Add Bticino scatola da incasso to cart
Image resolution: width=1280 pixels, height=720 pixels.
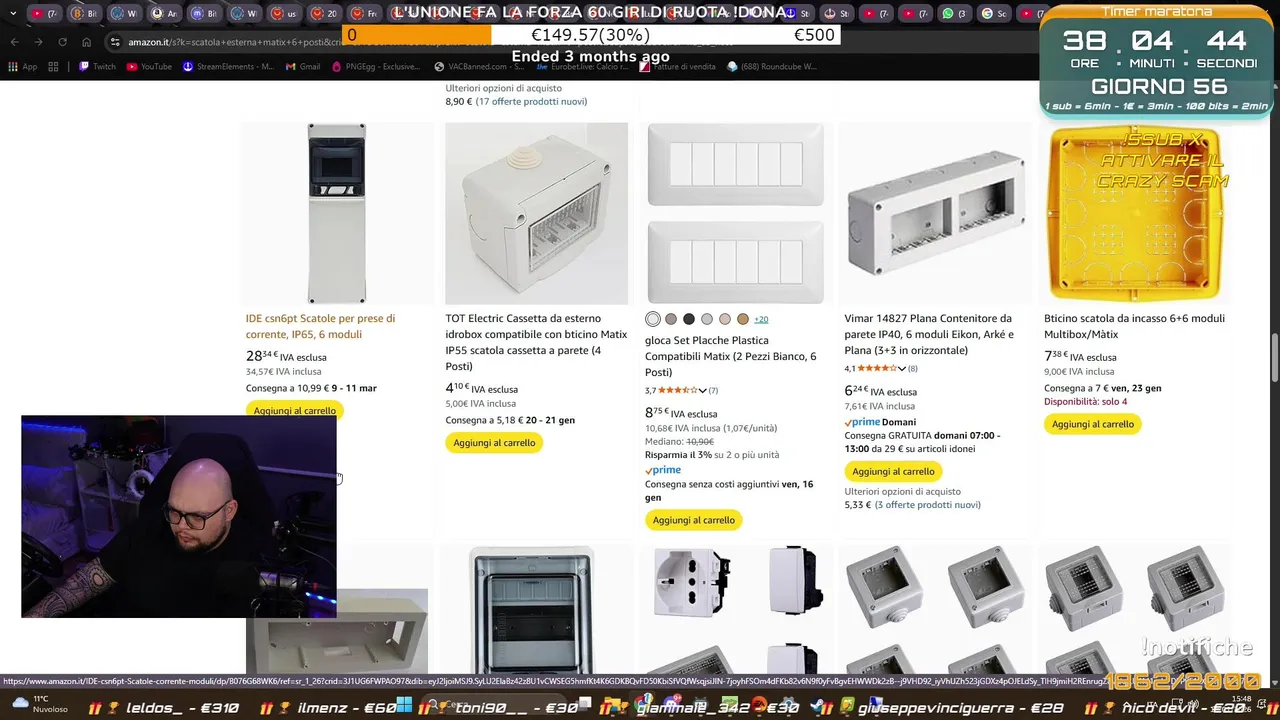click(x=1093, y=424)
